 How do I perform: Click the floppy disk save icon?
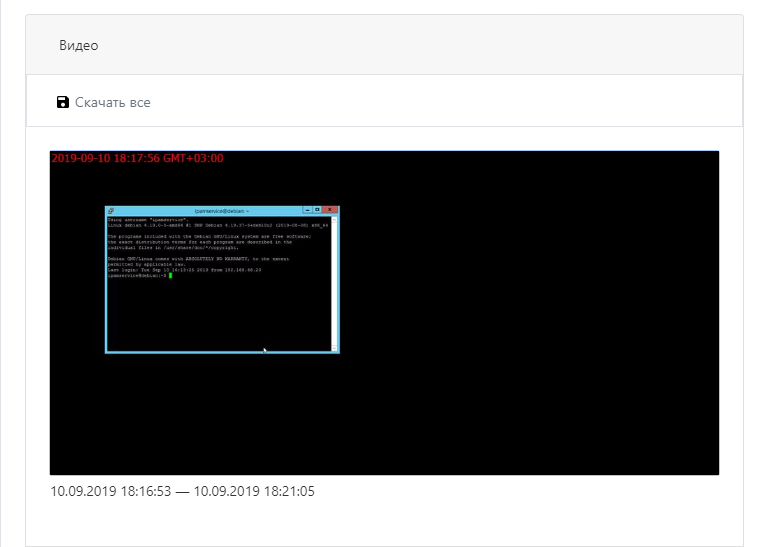pos(63,102)
